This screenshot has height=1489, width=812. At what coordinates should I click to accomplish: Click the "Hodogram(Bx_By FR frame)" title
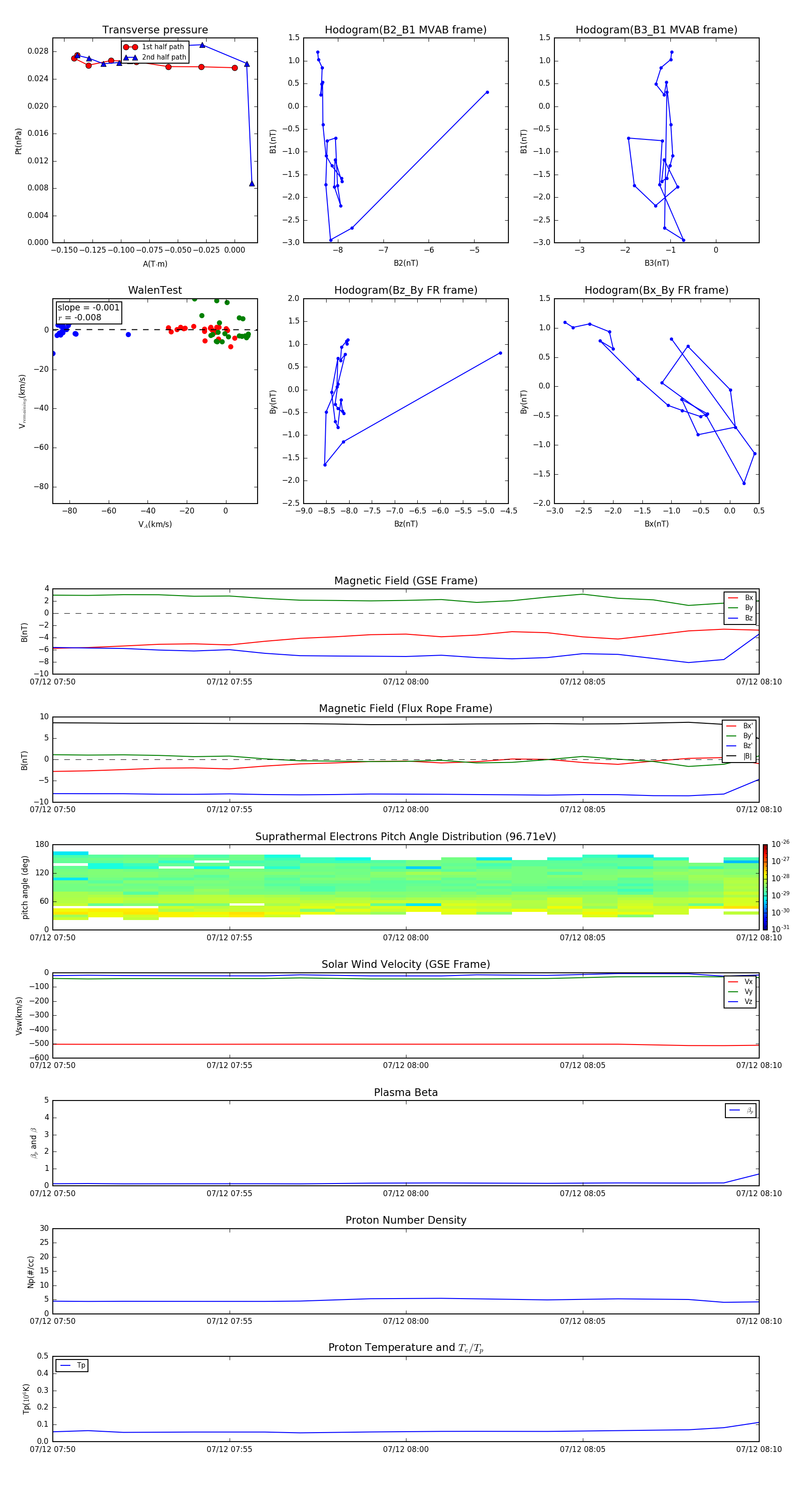pos(656,290)
